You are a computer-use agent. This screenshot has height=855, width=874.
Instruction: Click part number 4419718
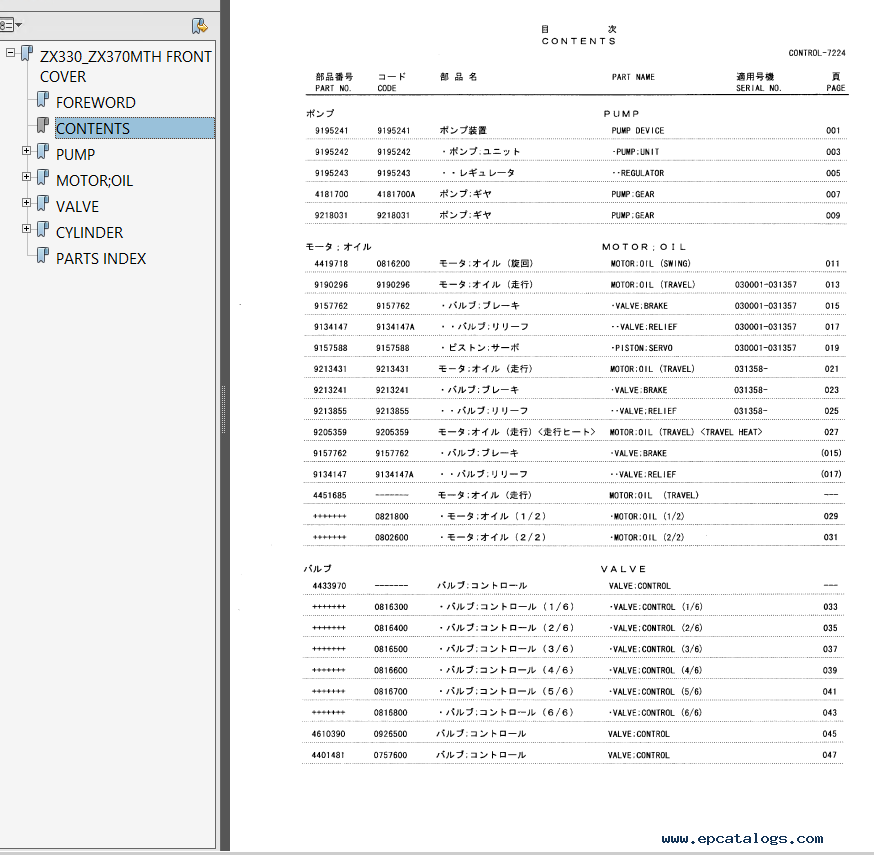(331, 264)
